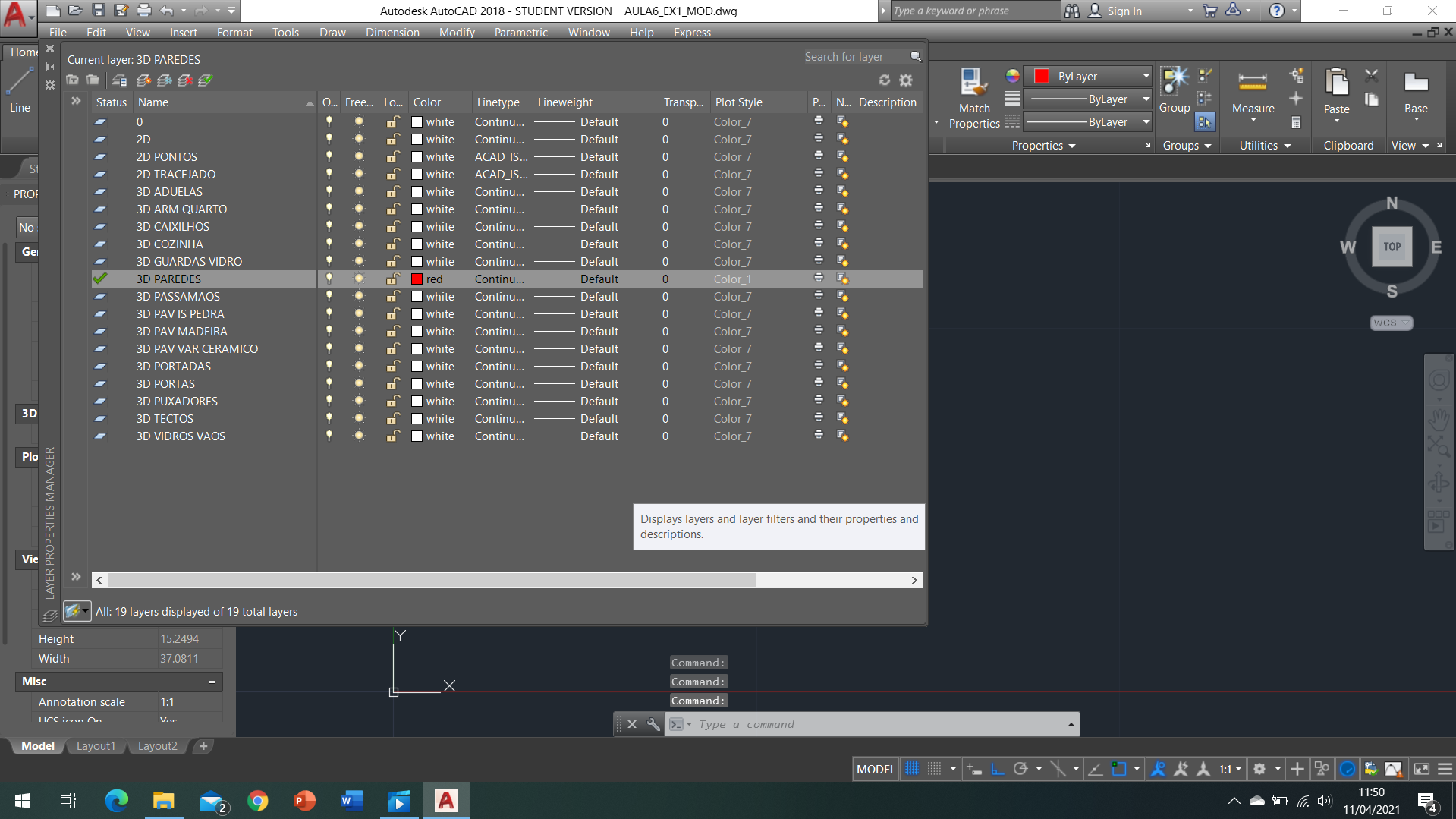This screenshot has height=819, width=1456.
Task: Open the ByLayer color dropdown
Action: (x=1146, y=76)
